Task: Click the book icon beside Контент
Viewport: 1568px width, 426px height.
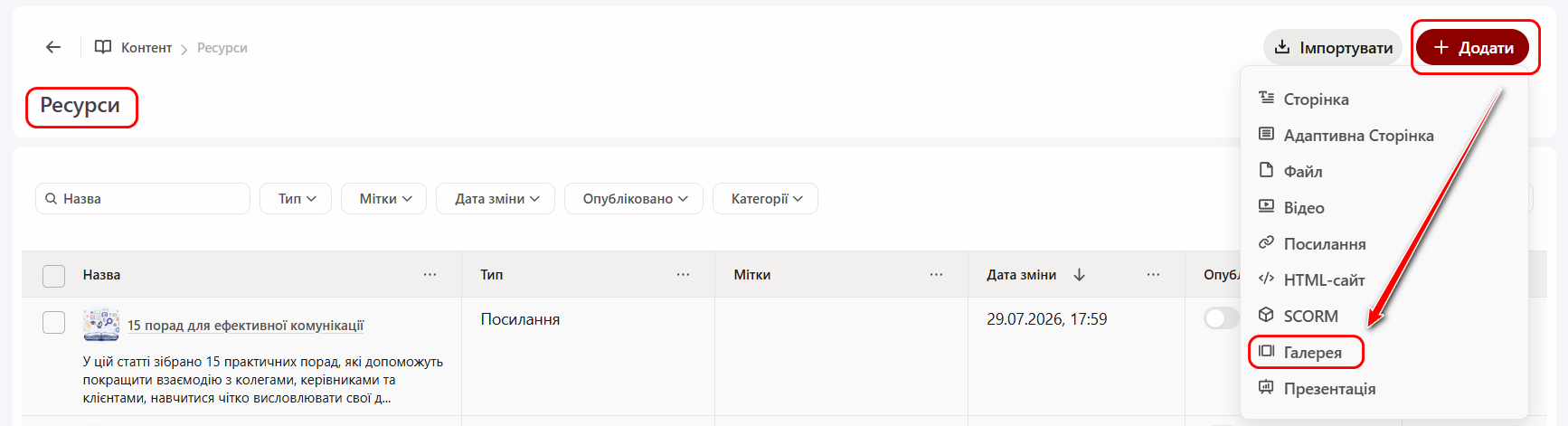Action: (x=103, y=47)
